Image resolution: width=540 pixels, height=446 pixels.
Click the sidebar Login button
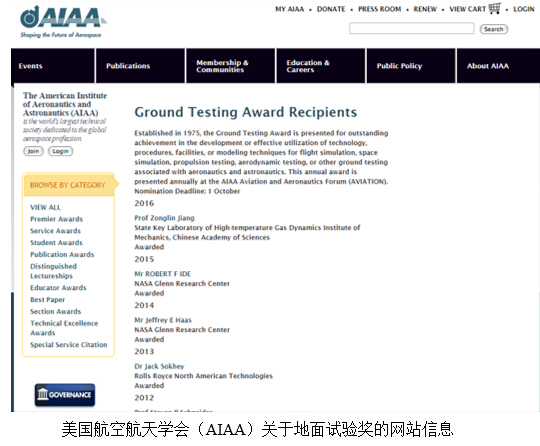click(61, 151)
